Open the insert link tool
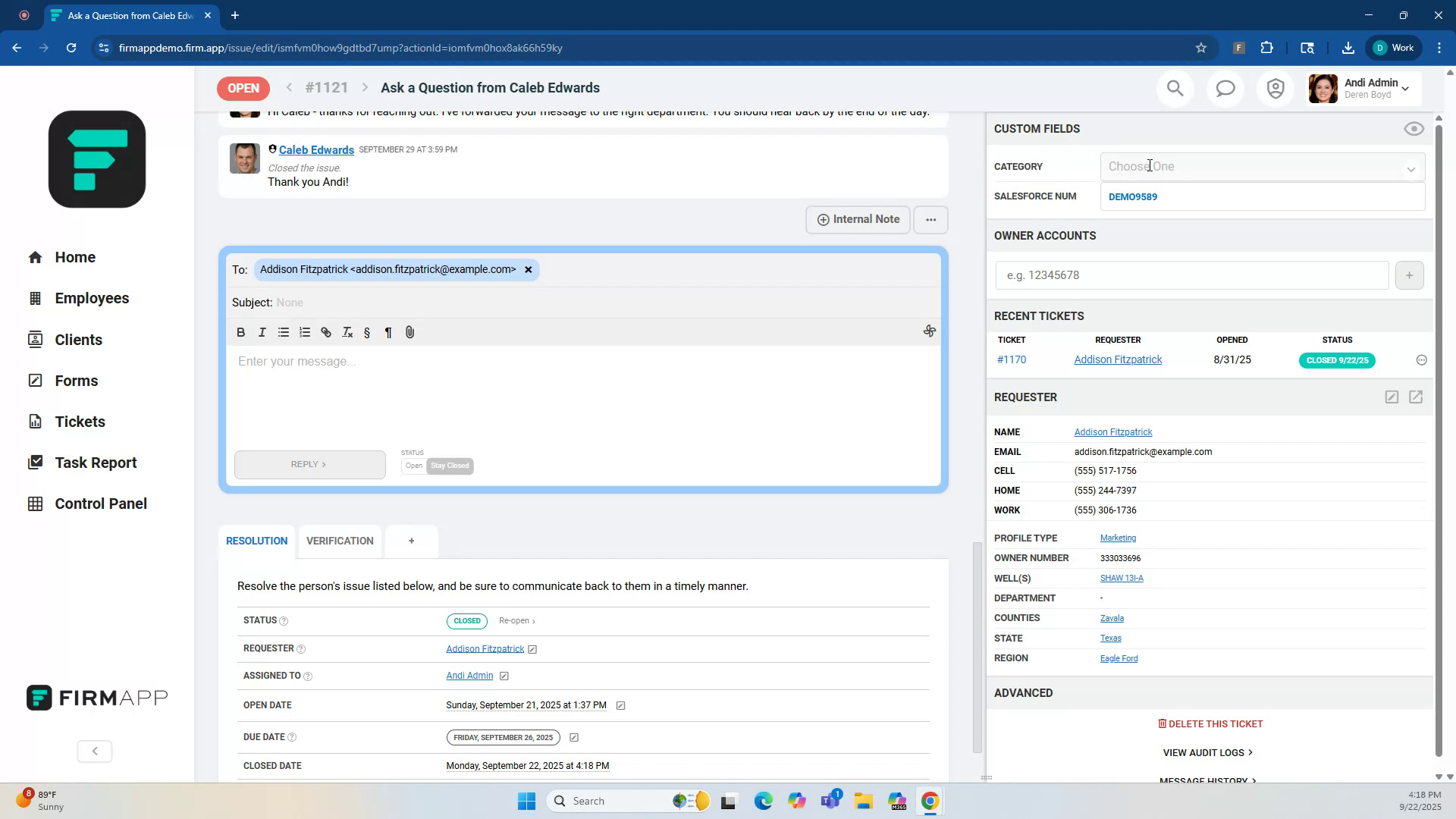Viewport: 1456px width, 819px height. point(325,332)
